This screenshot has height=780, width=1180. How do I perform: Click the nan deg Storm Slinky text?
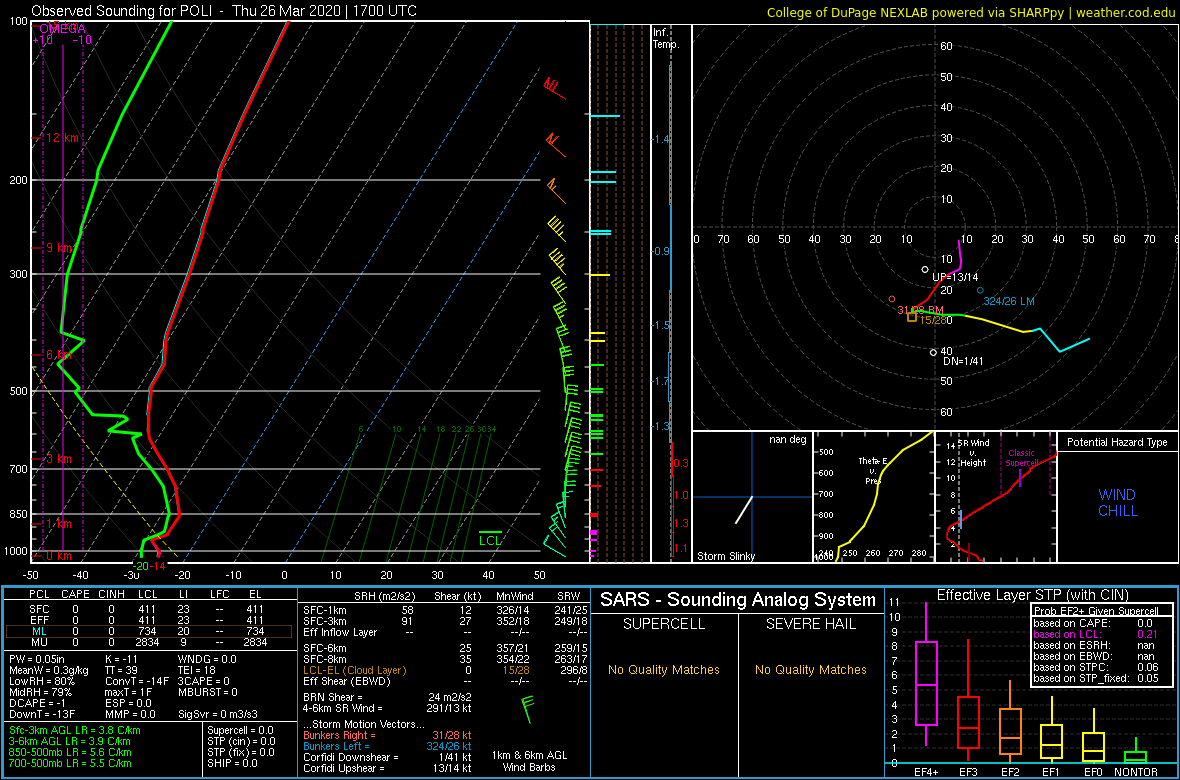point(789,439)
